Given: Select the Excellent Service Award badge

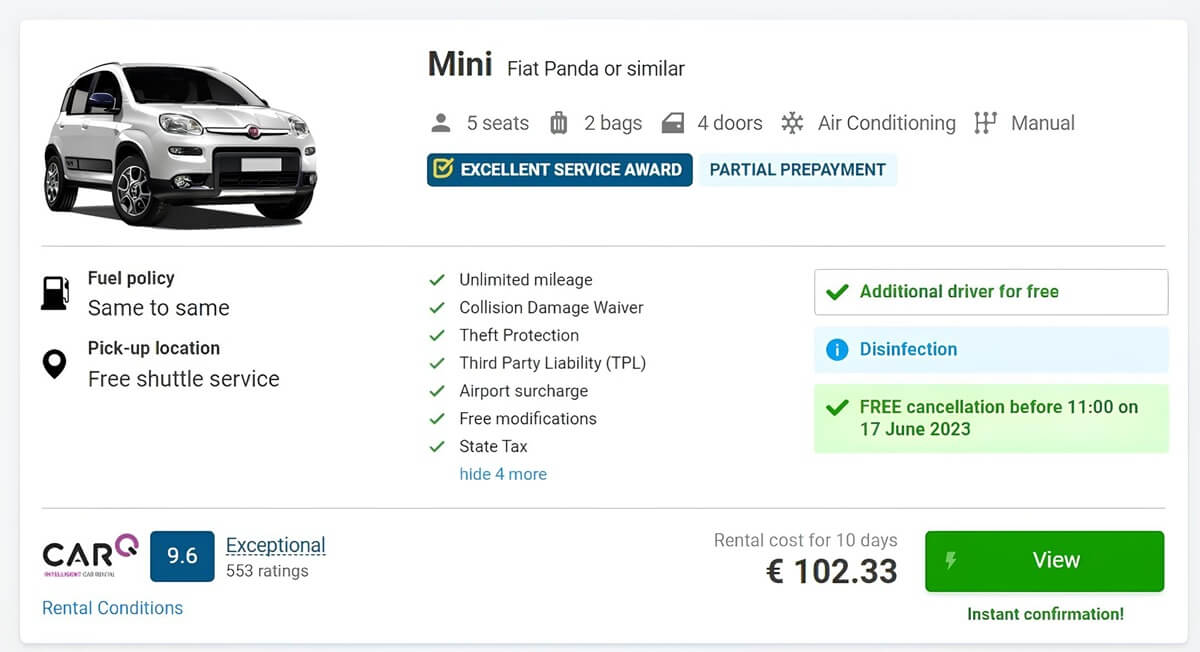Looking at the screenshot, I should [x=559, y=170].
